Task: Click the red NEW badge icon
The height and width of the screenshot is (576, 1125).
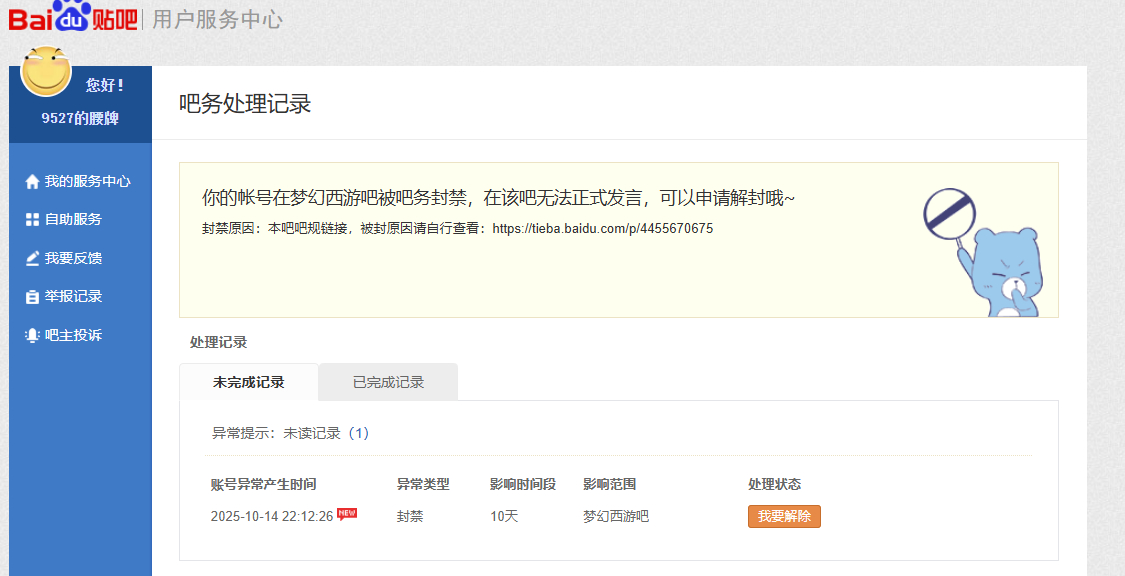Action: [x=347, y=514]
